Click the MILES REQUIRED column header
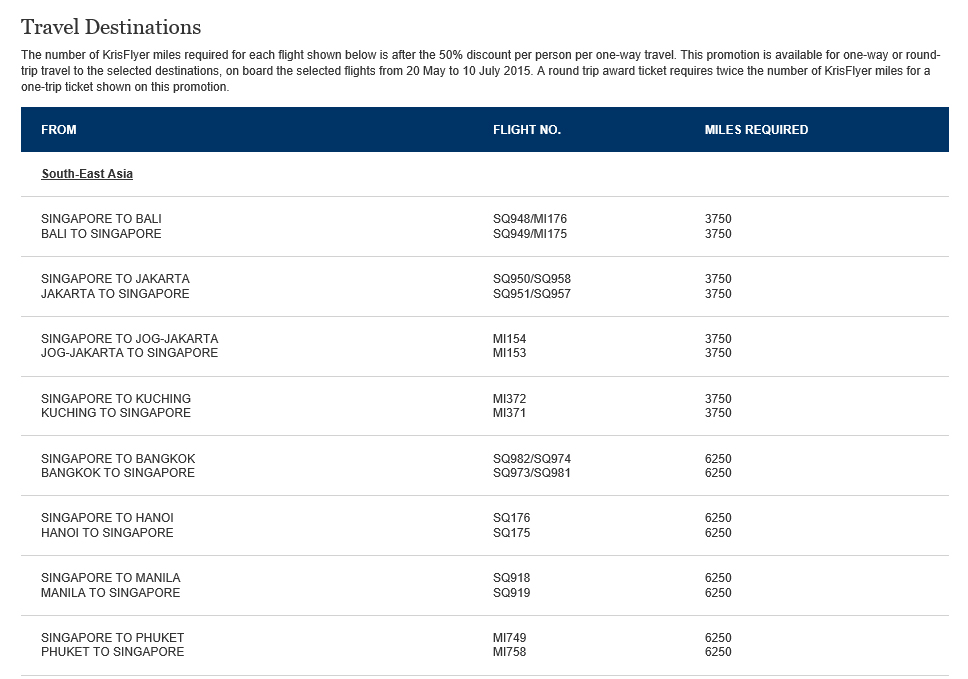Image resolution: width=968 pixels, height=679 pixels. click(756, 130)
